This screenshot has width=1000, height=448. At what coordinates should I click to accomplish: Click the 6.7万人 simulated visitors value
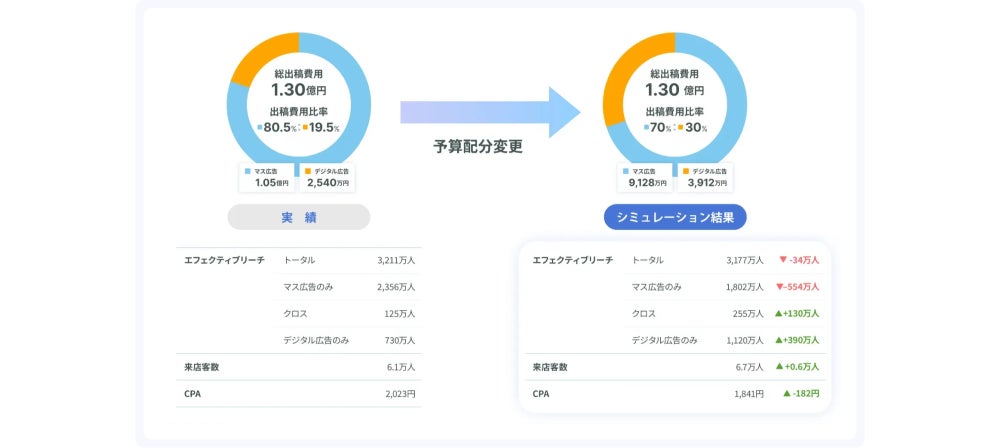click(x=750, y=367)
